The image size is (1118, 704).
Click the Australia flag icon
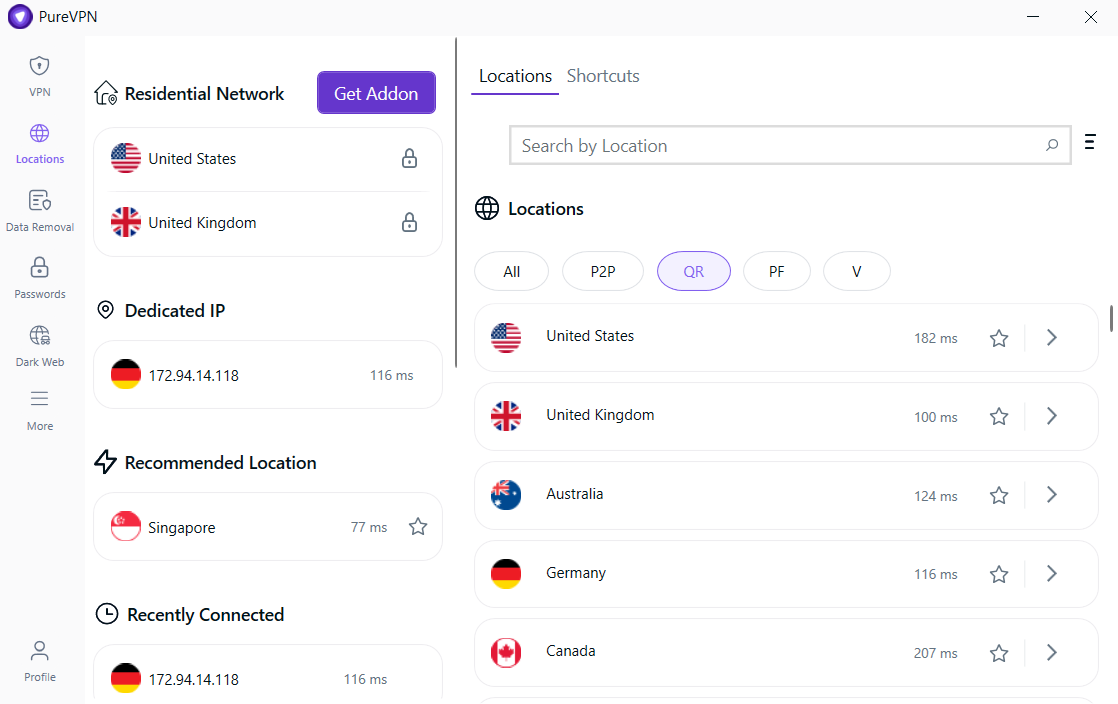(x=506, y=495)
